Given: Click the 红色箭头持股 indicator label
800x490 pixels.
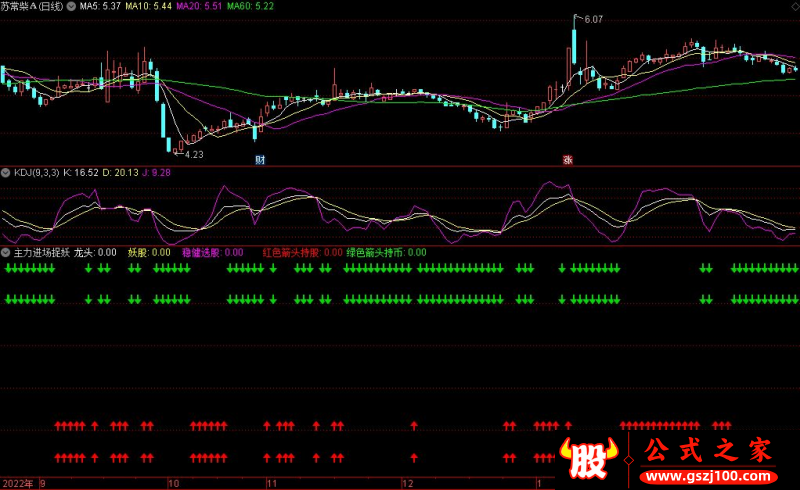Looking at the screenshot, I should pos(302,253).
